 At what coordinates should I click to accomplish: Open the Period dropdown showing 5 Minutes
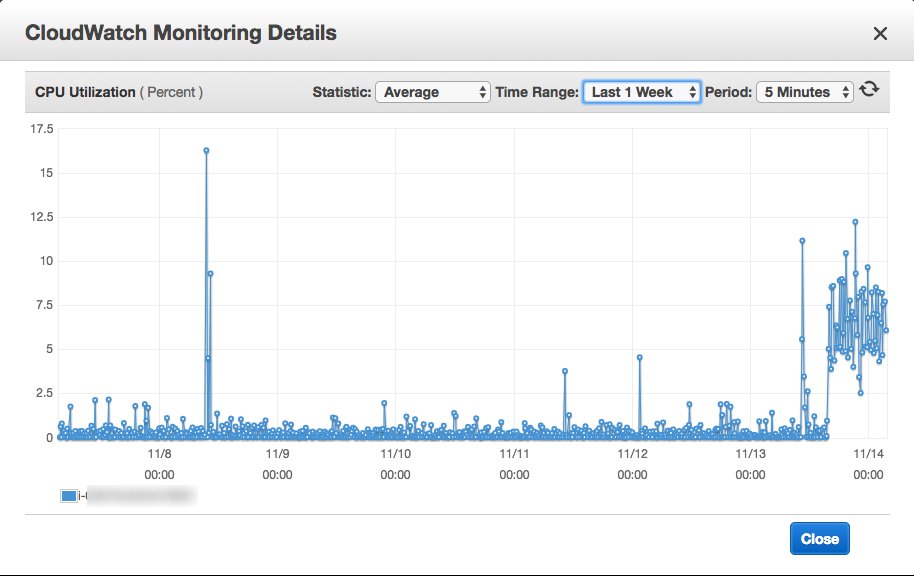tap(805, 92)
